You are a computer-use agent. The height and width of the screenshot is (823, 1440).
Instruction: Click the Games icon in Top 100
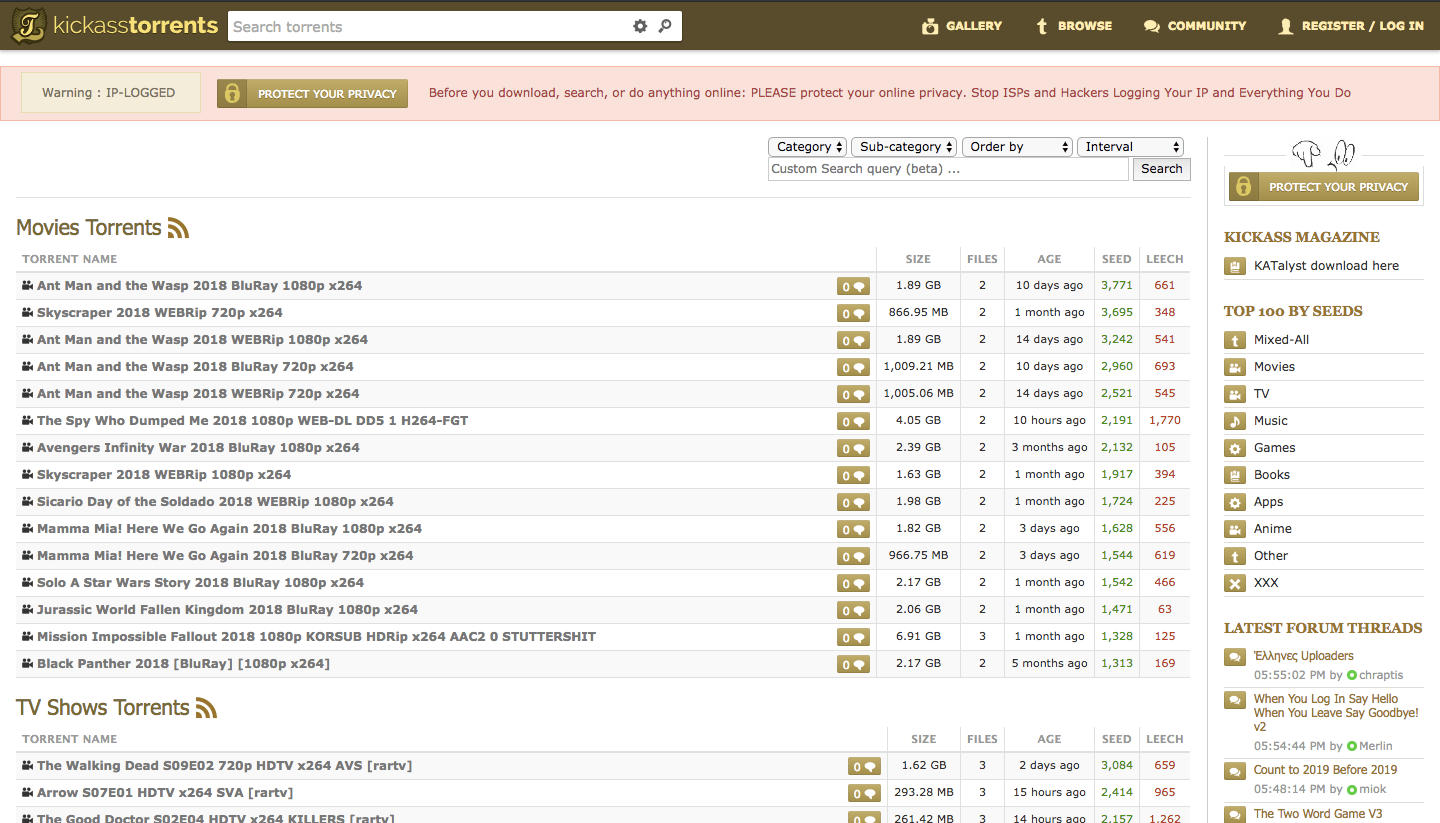[x=1235, y=448]
